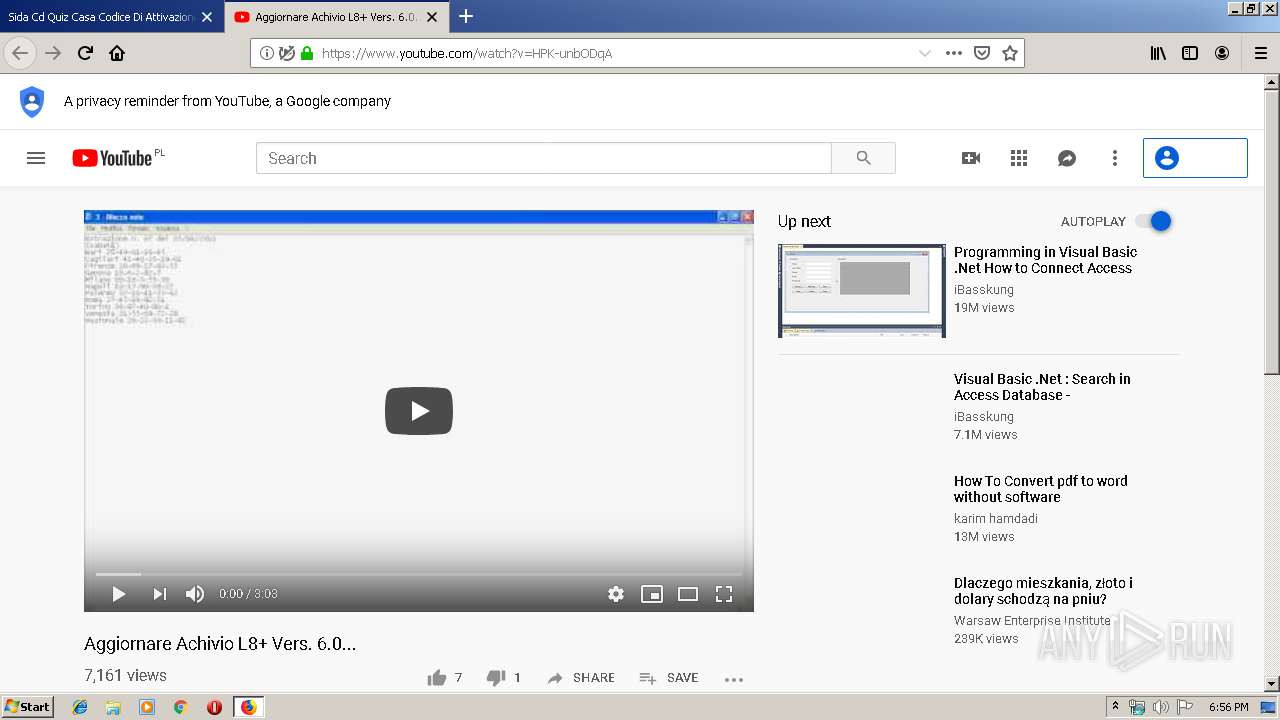The height and width of the screenshot is (720, 1280).
Task: Reload the current page
Action: pos(85,53)
